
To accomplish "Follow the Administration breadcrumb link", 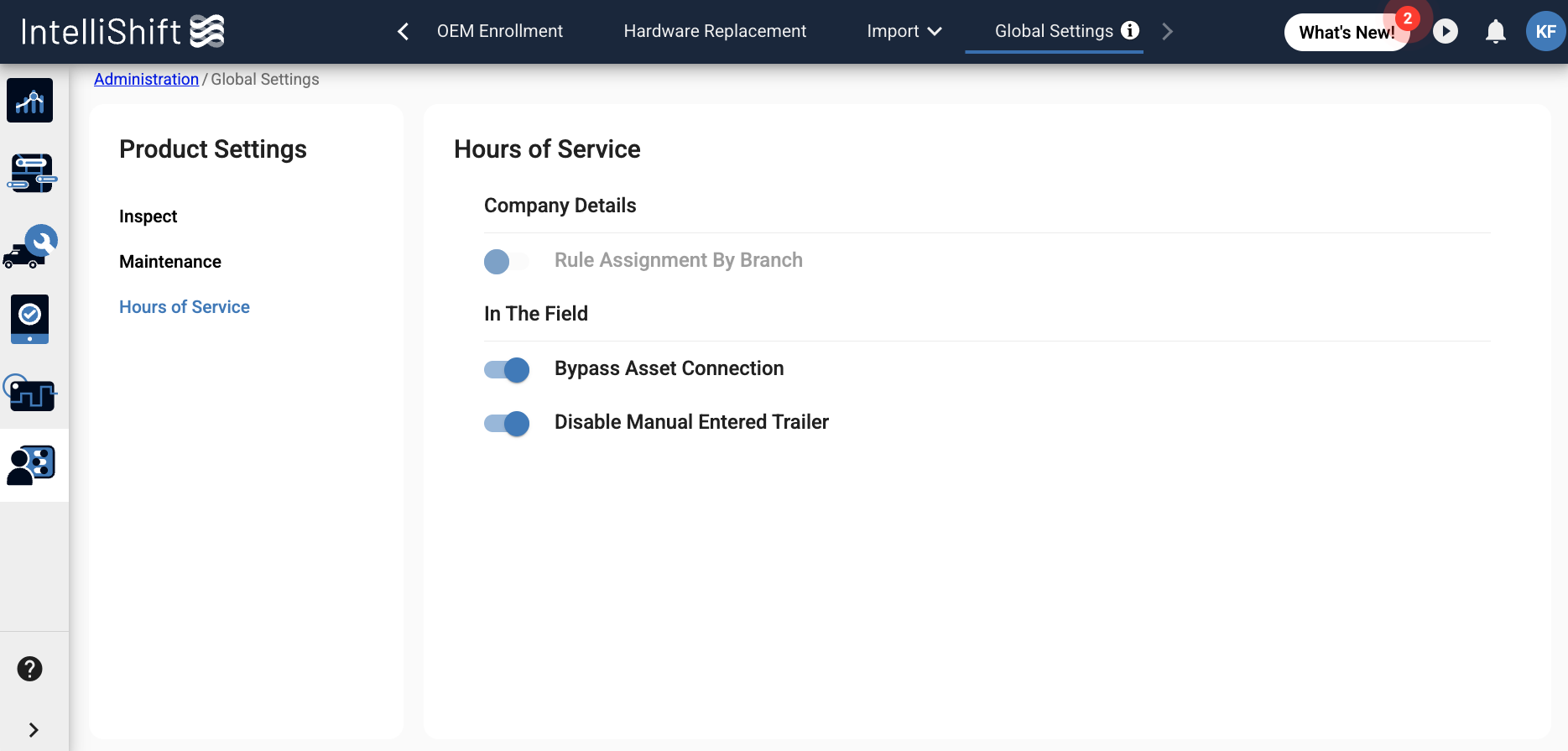I will 146,79.
